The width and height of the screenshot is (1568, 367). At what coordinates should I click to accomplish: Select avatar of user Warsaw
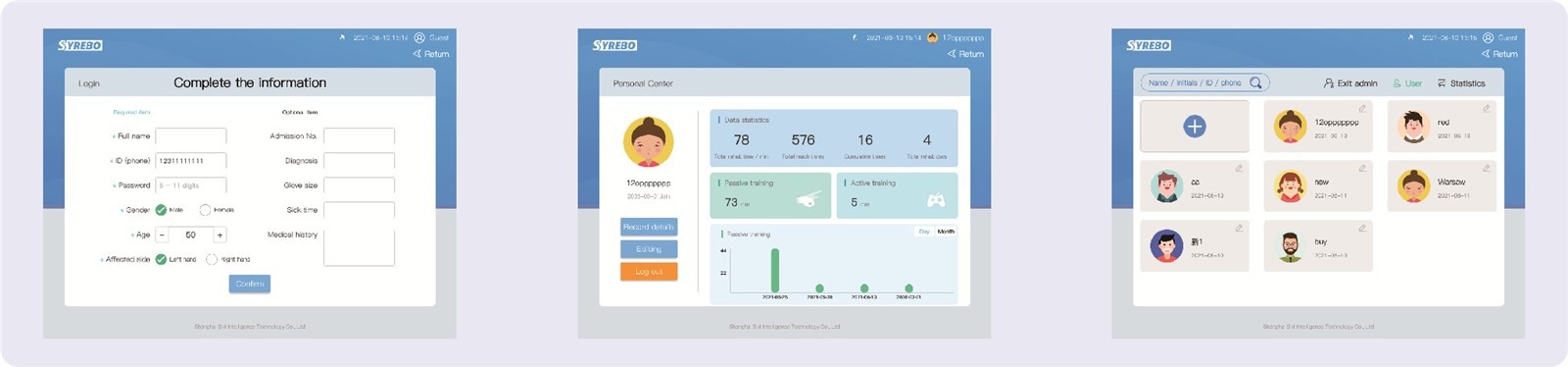pos(1413,186)
